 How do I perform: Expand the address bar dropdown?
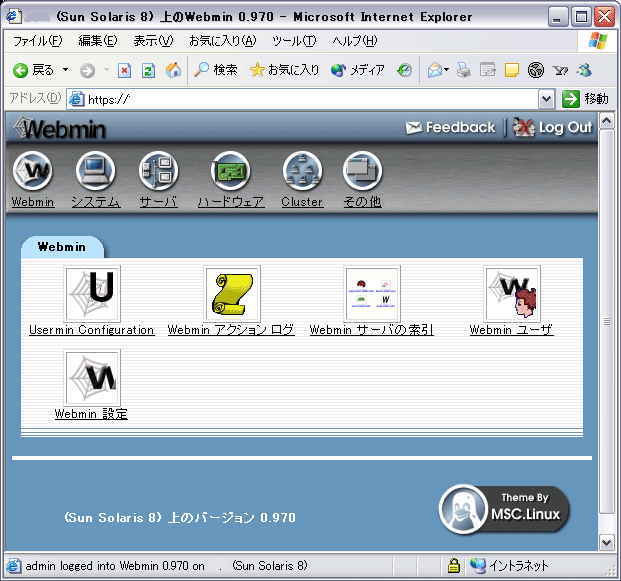click(x=546, y=99)
